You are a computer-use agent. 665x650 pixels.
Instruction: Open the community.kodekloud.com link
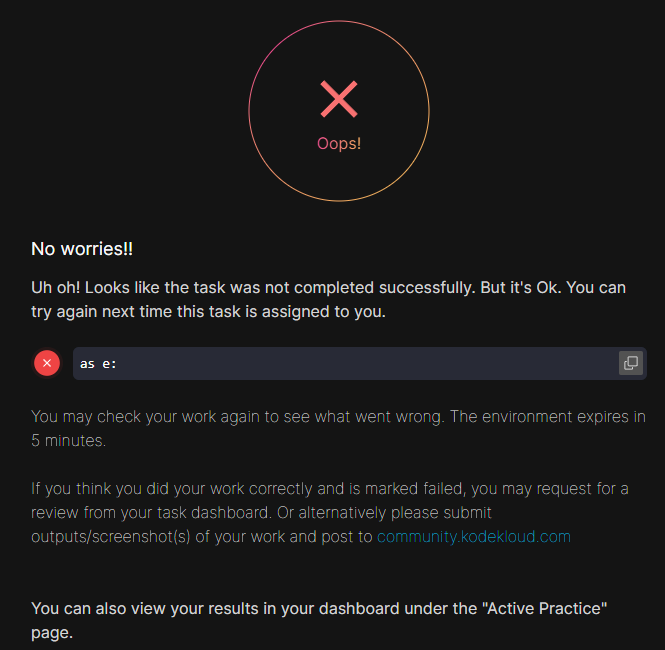473,537
